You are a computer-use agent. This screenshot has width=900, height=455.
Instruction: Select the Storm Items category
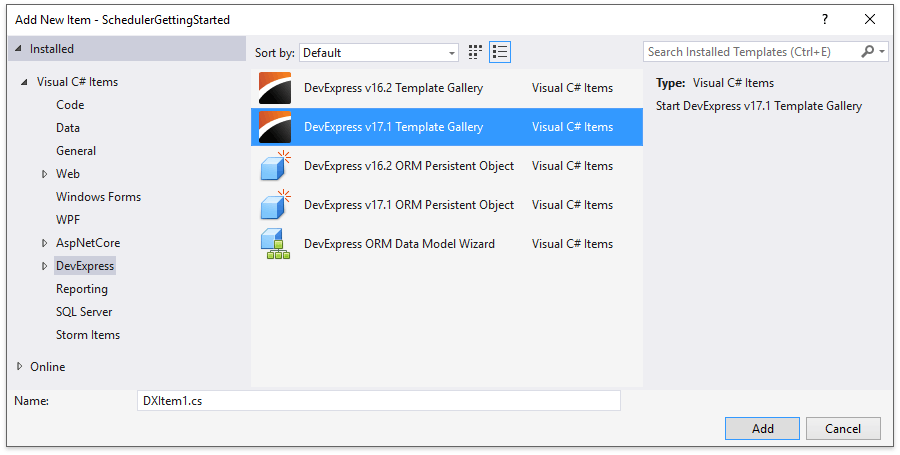[88, 335]
